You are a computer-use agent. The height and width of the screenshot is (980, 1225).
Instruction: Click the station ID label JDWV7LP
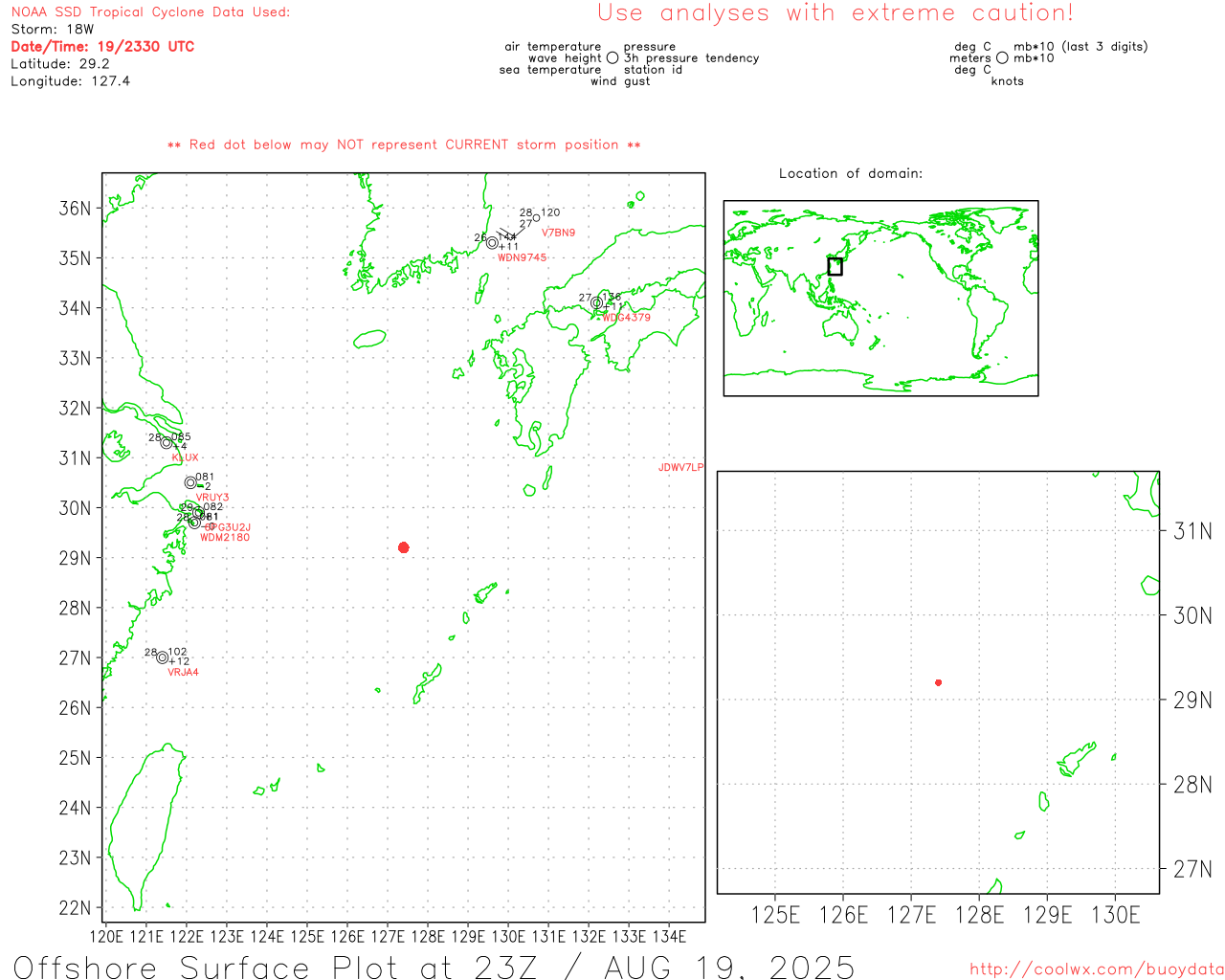680,467
